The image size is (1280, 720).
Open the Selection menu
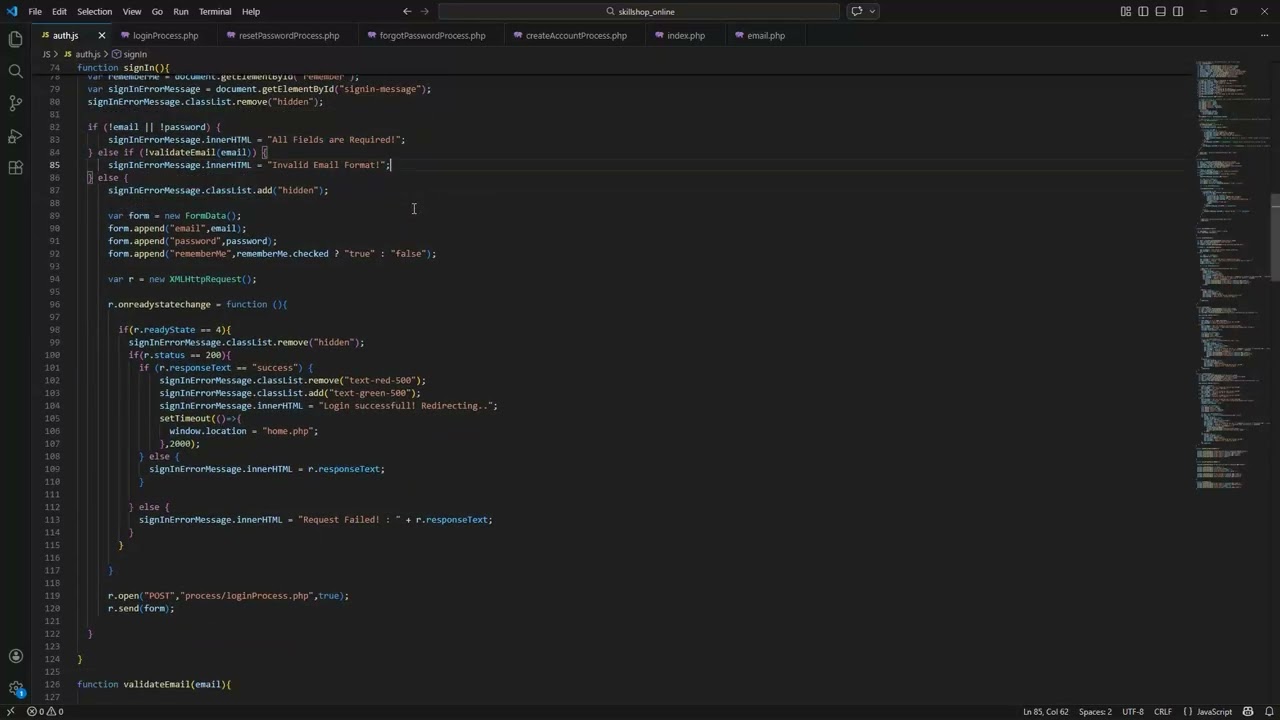[94, 11]
